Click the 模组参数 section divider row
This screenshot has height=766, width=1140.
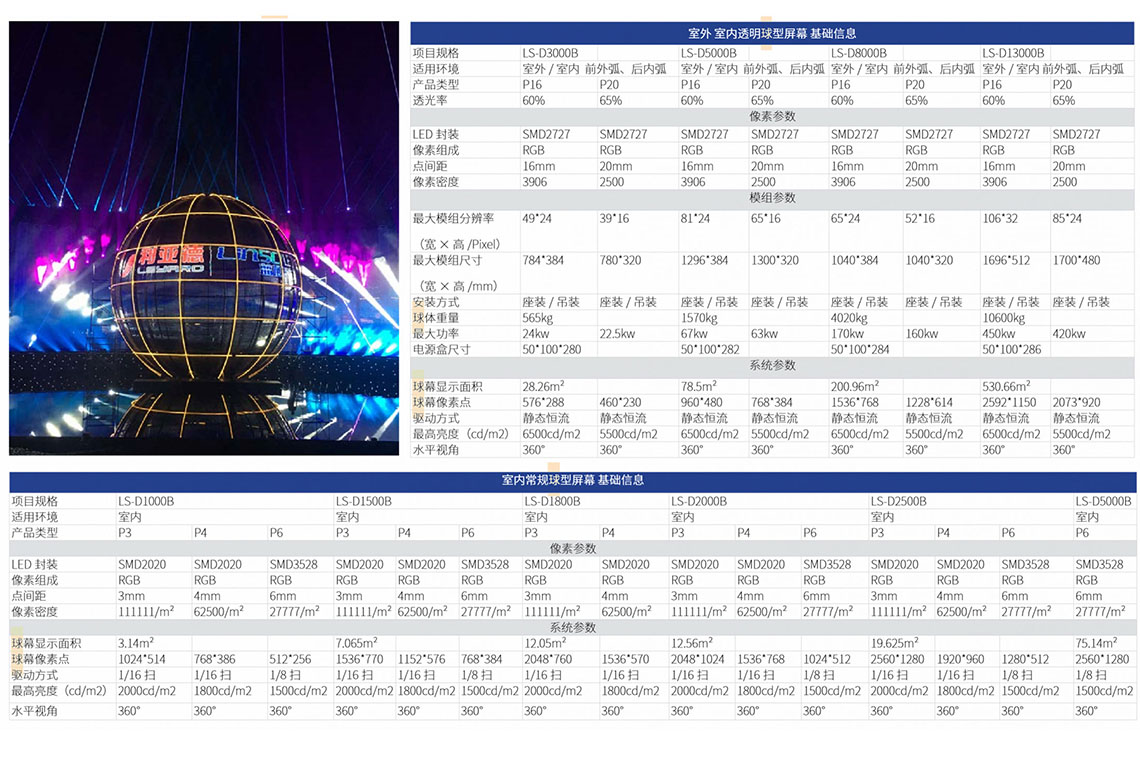772,198
